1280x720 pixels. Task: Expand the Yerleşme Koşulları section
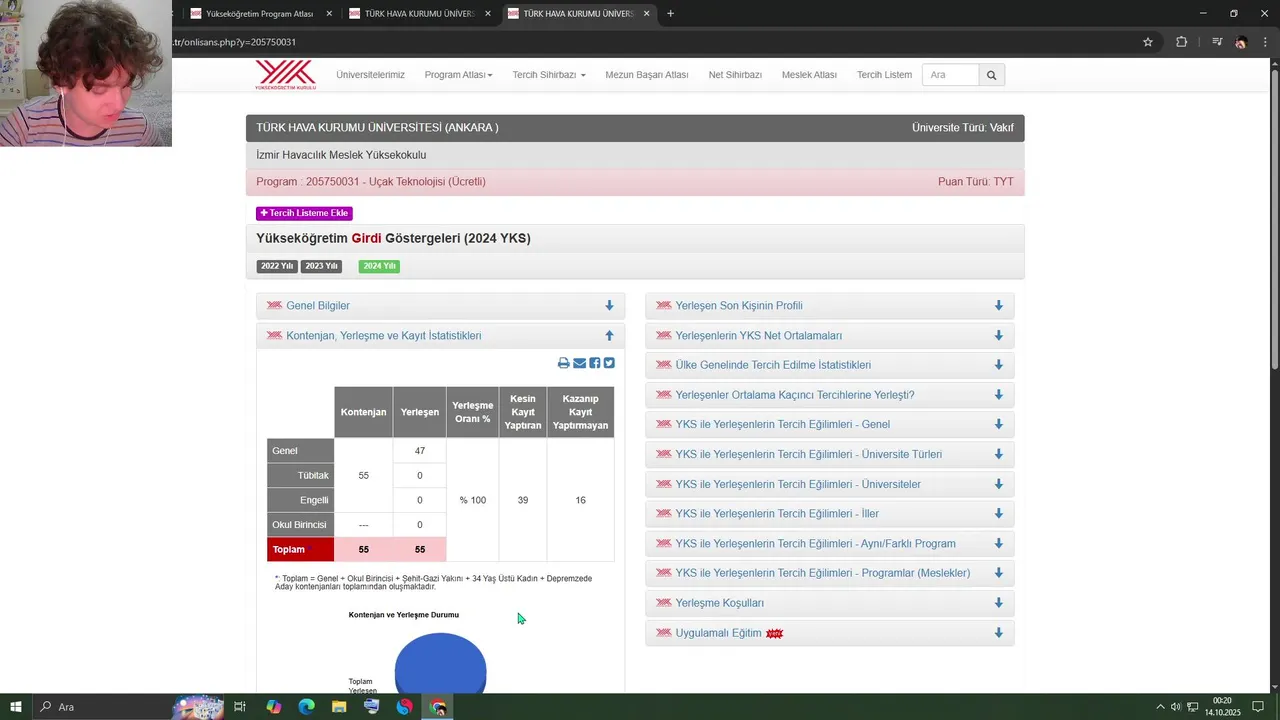[x=829, y=603]
